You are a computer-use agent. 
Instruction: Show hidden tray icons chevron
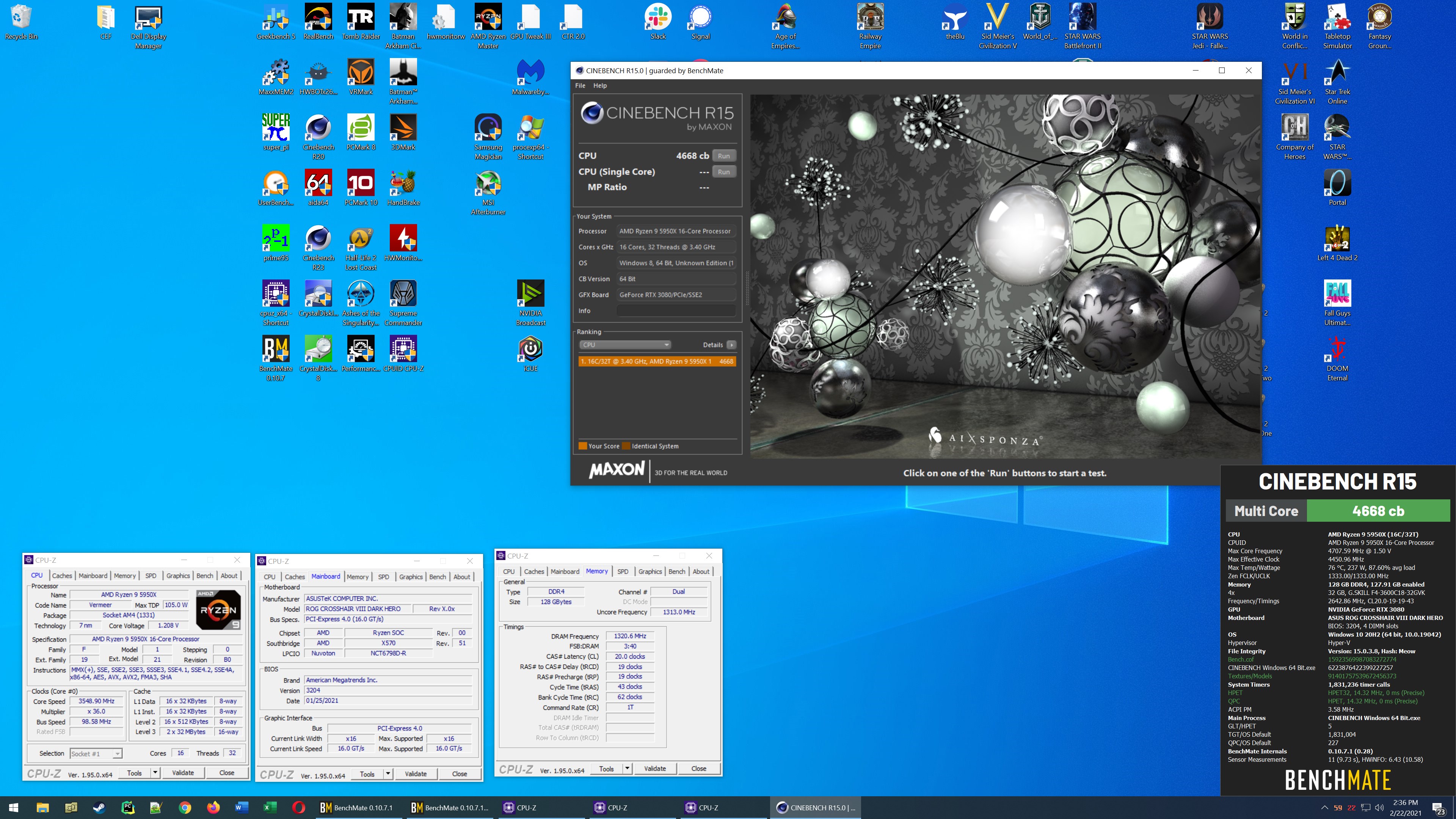(1324, 808)
